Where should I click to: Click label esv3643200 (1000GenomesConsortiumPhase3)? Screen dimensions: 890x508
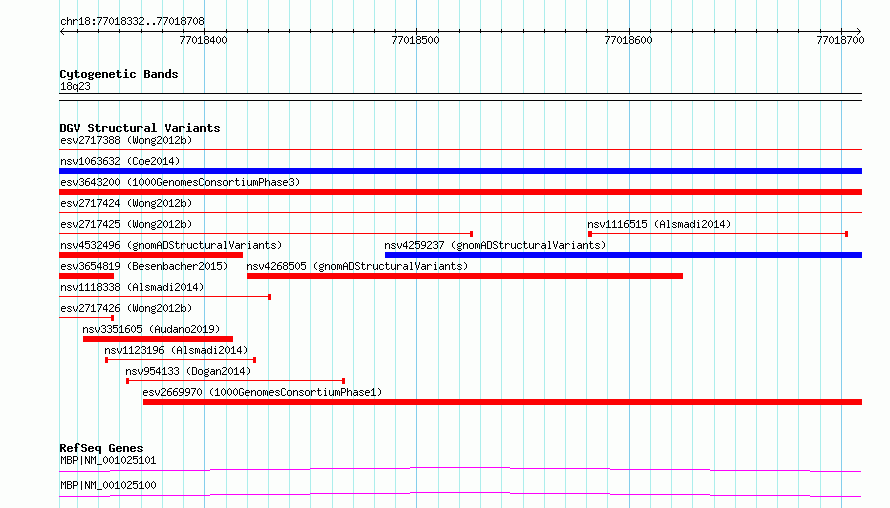(x=180, y=182)
